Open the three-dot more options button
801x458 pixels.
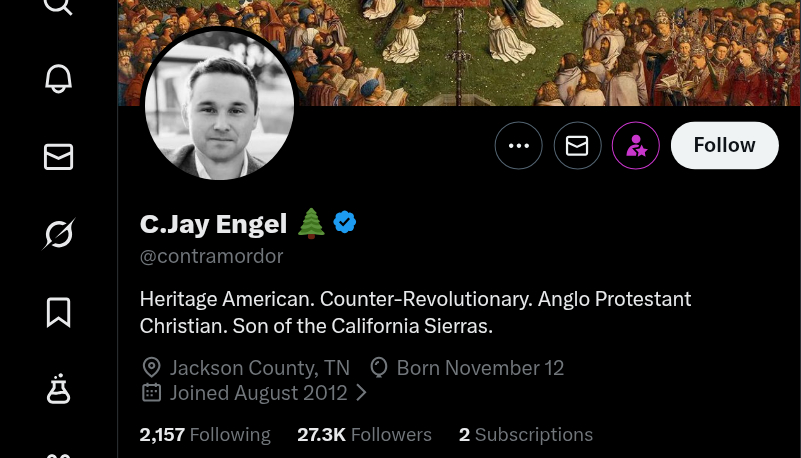519,146
